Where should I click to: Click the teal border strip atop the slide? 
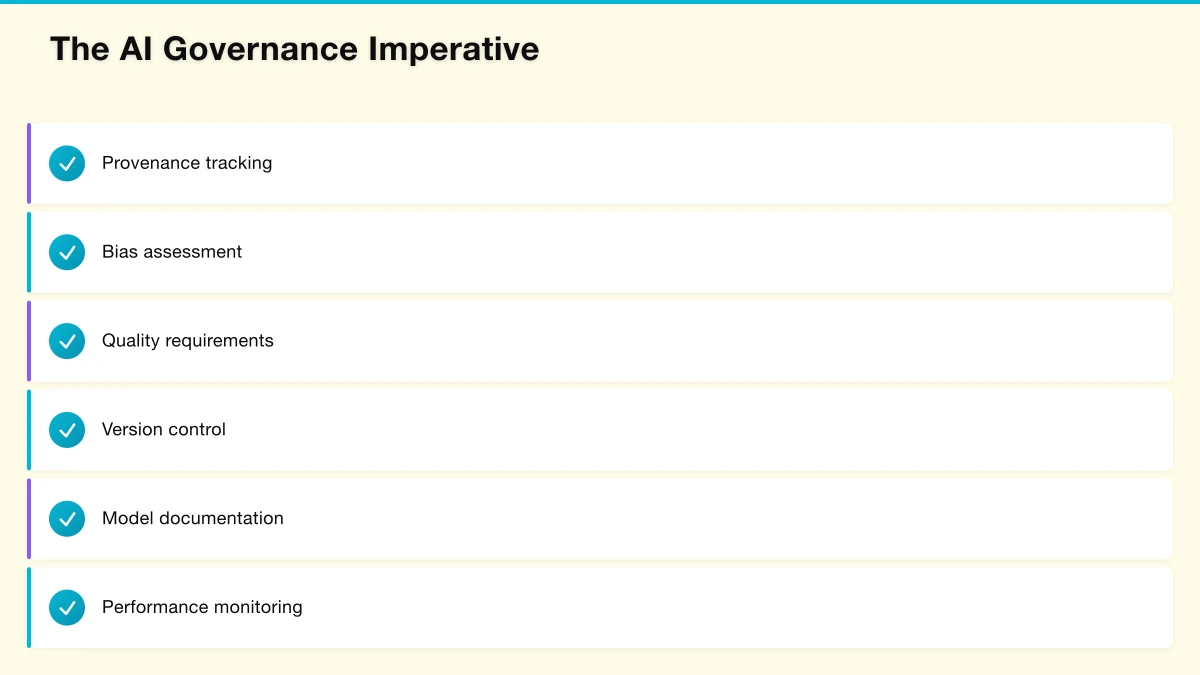pos(600,2)
